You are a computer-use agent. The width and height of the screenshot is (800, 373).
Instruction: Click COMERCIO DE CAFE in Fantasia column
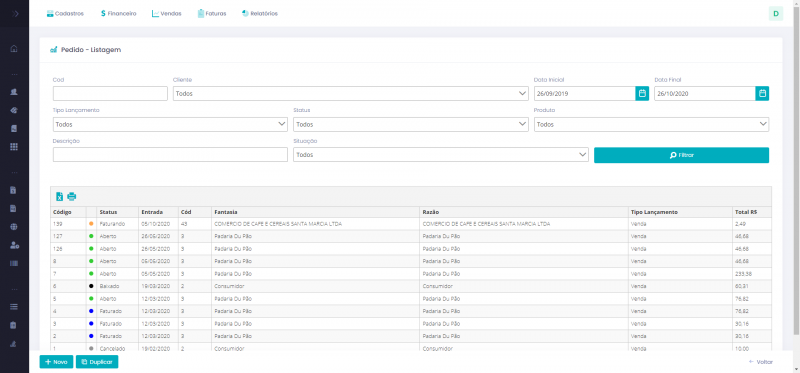[278, 224]
